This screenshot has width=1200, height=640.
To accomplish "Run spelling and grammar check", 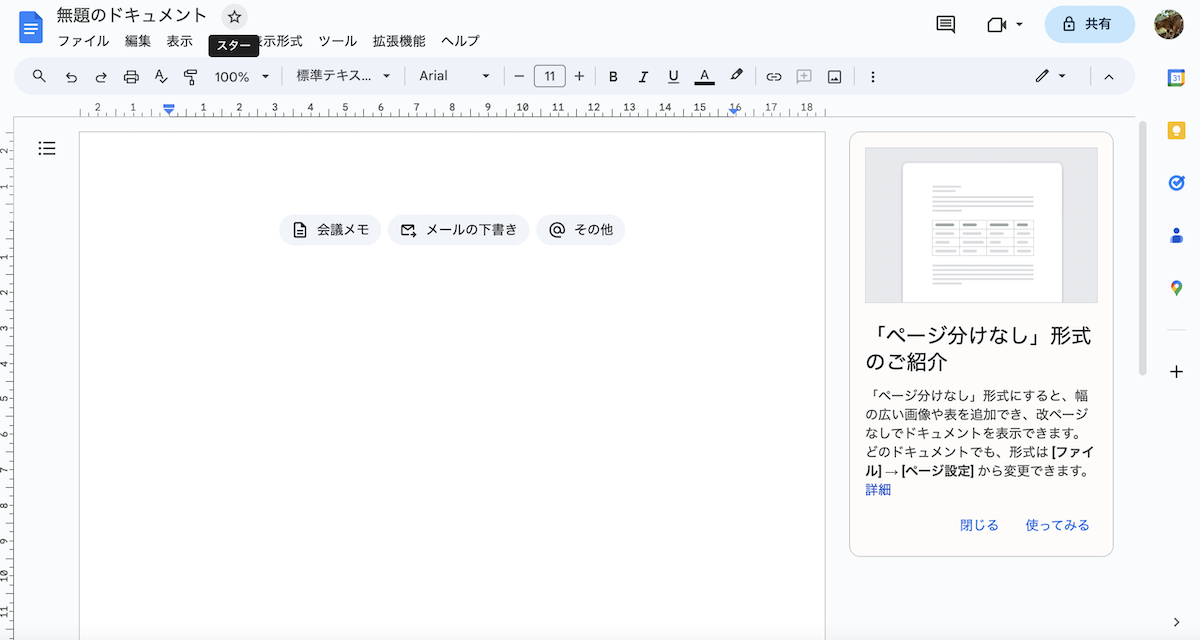I will click(161, 76).
